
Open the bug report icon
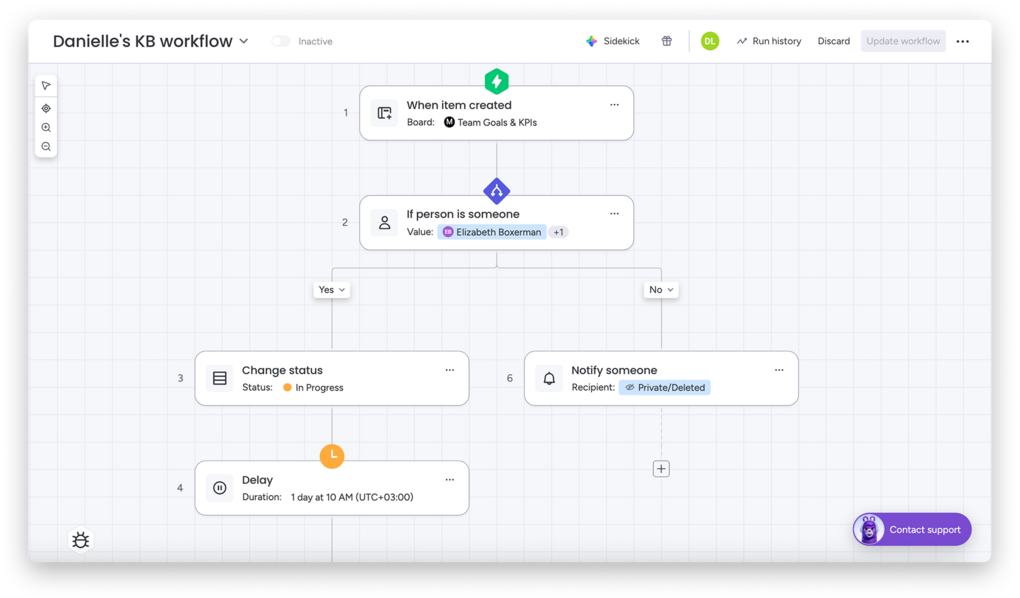pyautogui.click(x=81, y=540)
